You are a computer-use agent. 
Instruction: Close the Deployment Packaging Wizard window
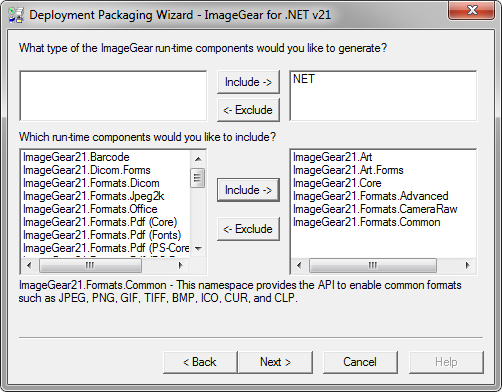(x=471, y=10)
